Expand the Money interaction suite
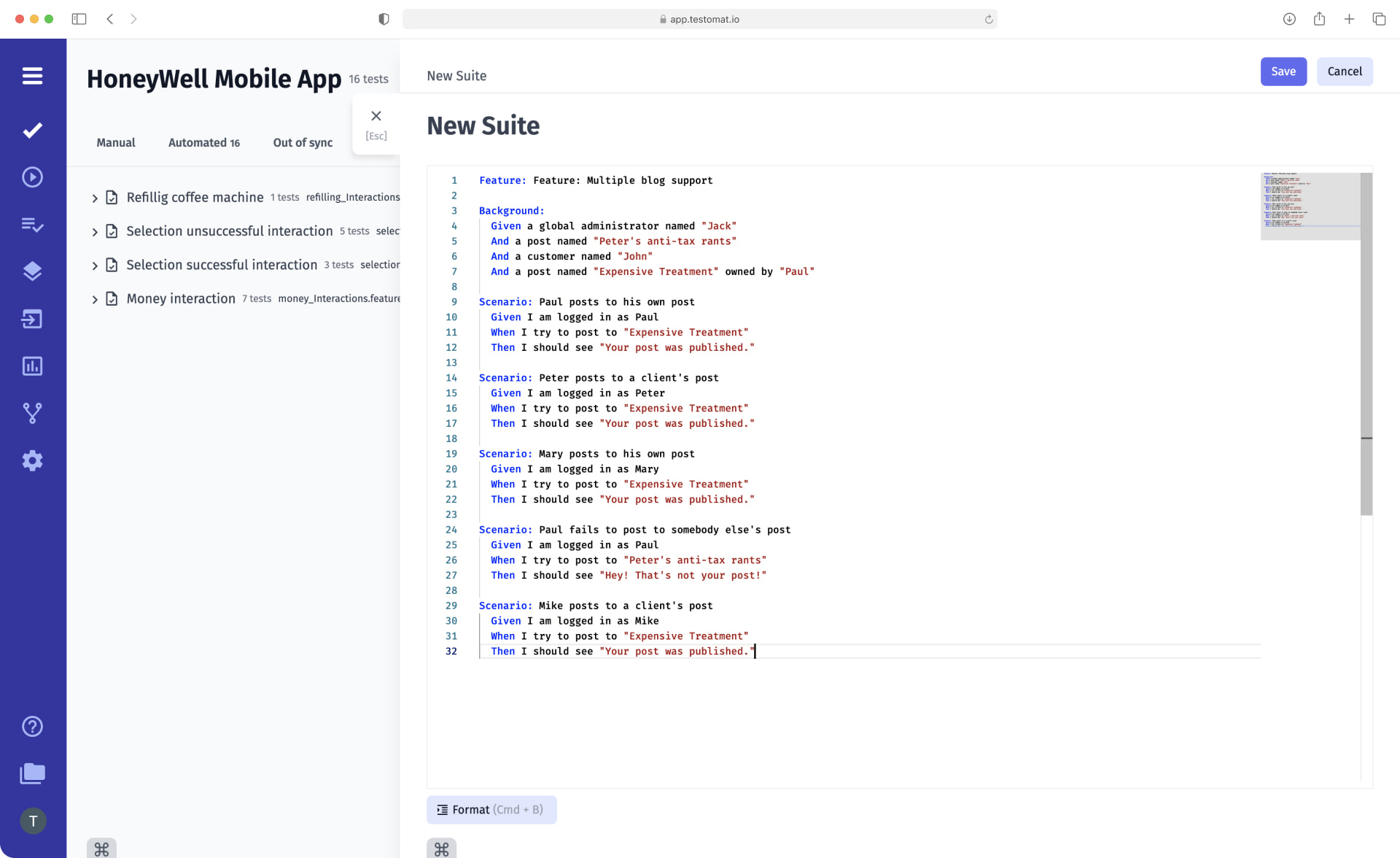 coord(95,298)
